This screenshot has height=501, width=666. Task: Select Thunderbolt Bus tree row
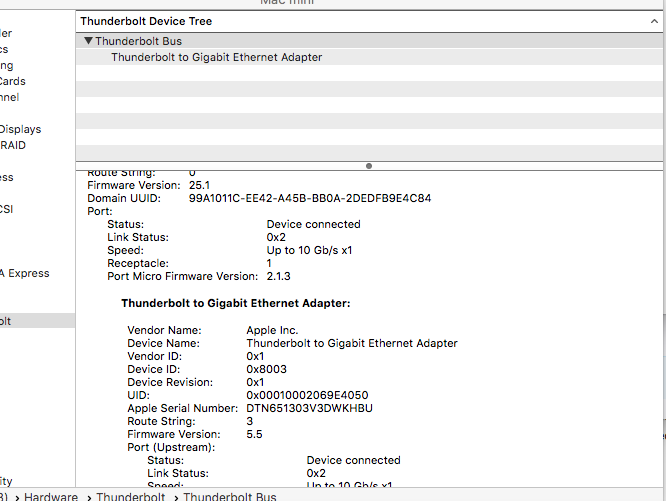pyautogui.click(x=369, y=41)
